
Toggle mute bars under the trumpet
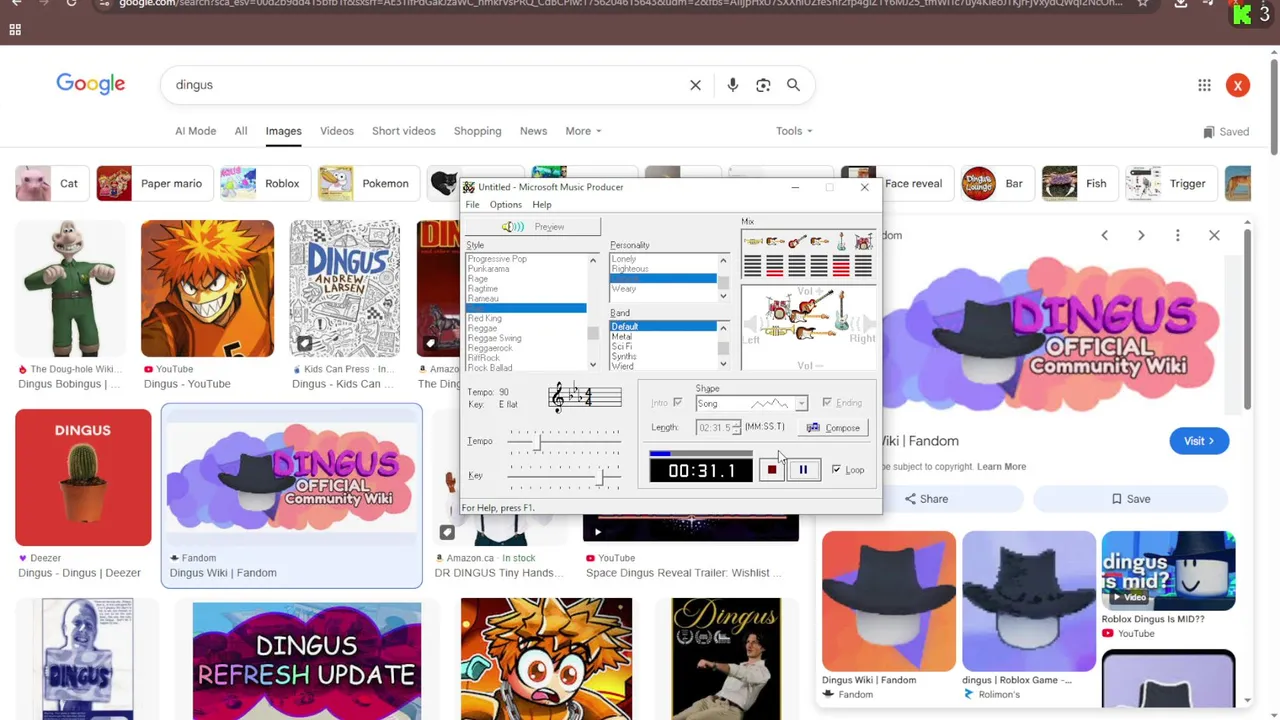point(753,265)
